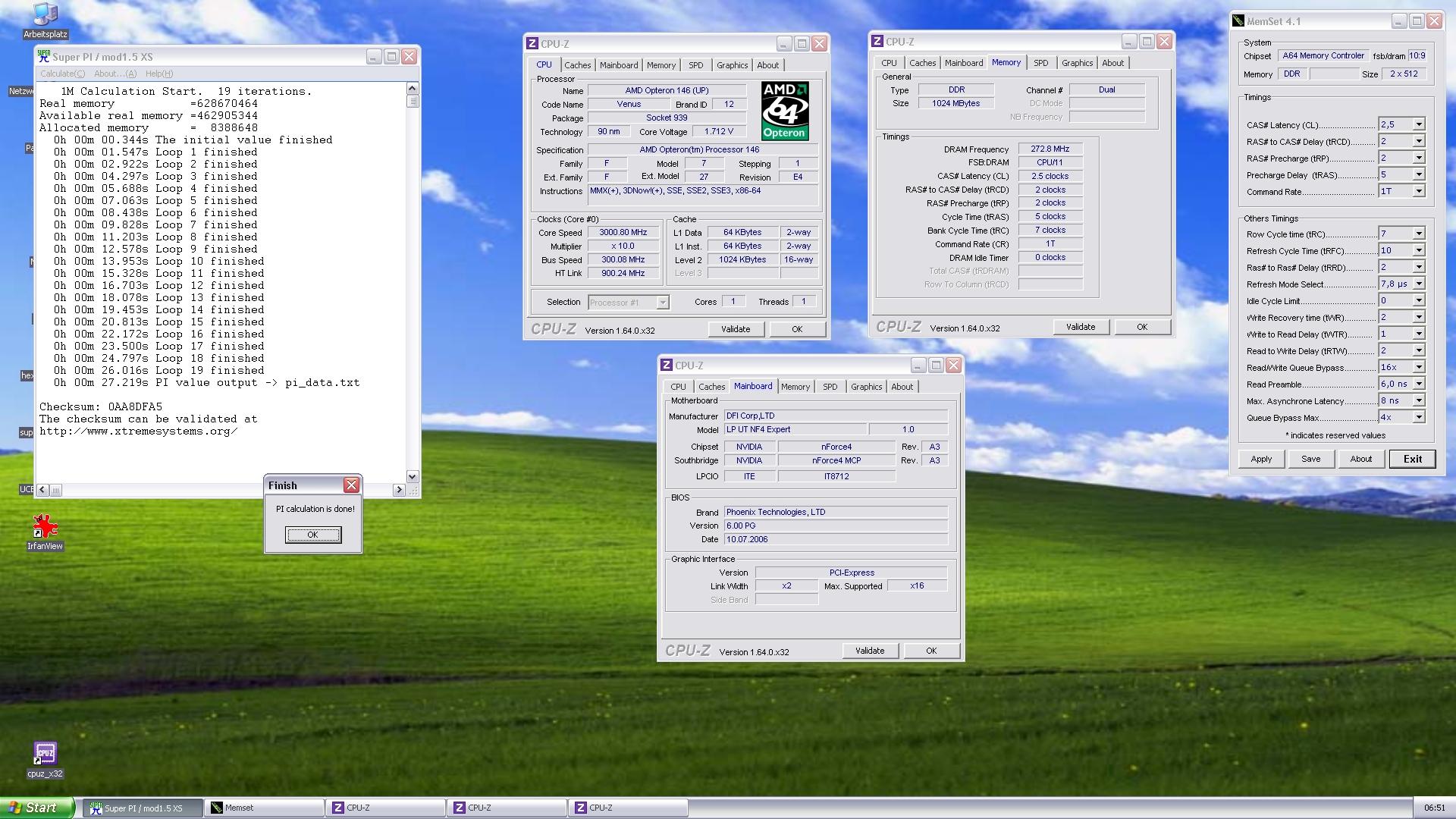Click the AMD 64 Opteron logo
The width and height of the screenshot is (1456, 819).
pyautogui.click(x=785, y=111)
